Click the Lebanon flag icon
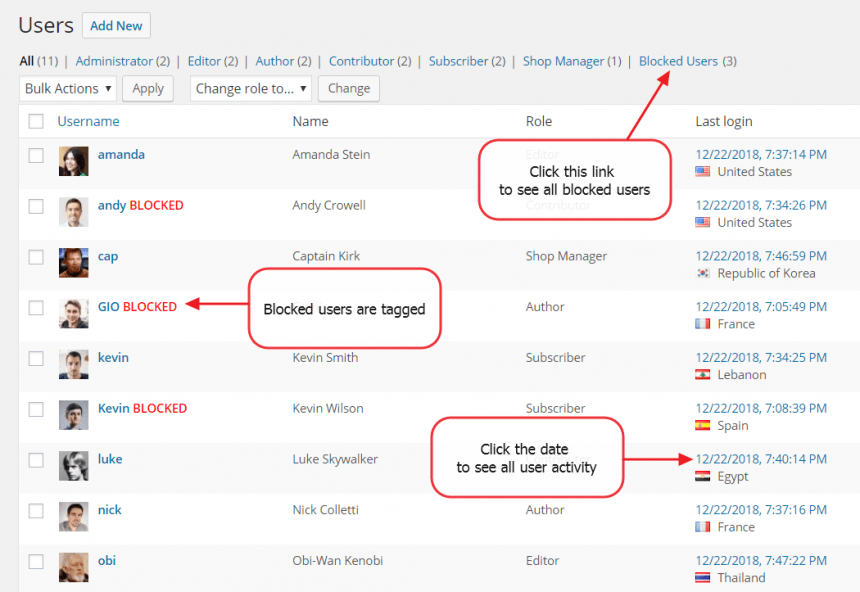860x592 pixels. pos(703,375)
